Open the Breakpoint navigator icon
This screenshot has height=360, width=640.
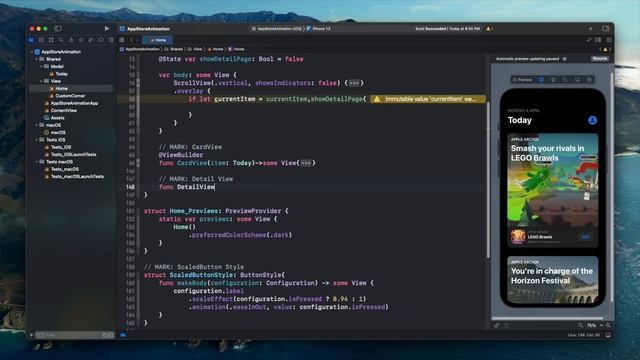[101, 40]
